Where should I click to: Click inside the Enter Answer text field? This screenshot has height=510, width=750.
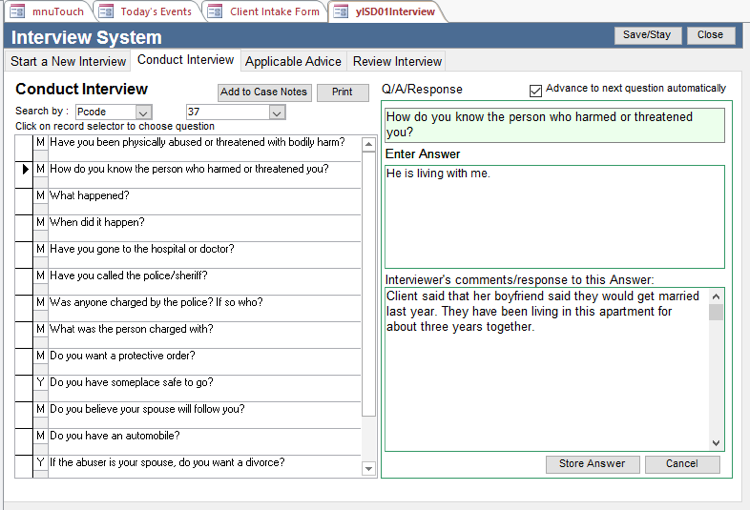[x=554, y=216]
